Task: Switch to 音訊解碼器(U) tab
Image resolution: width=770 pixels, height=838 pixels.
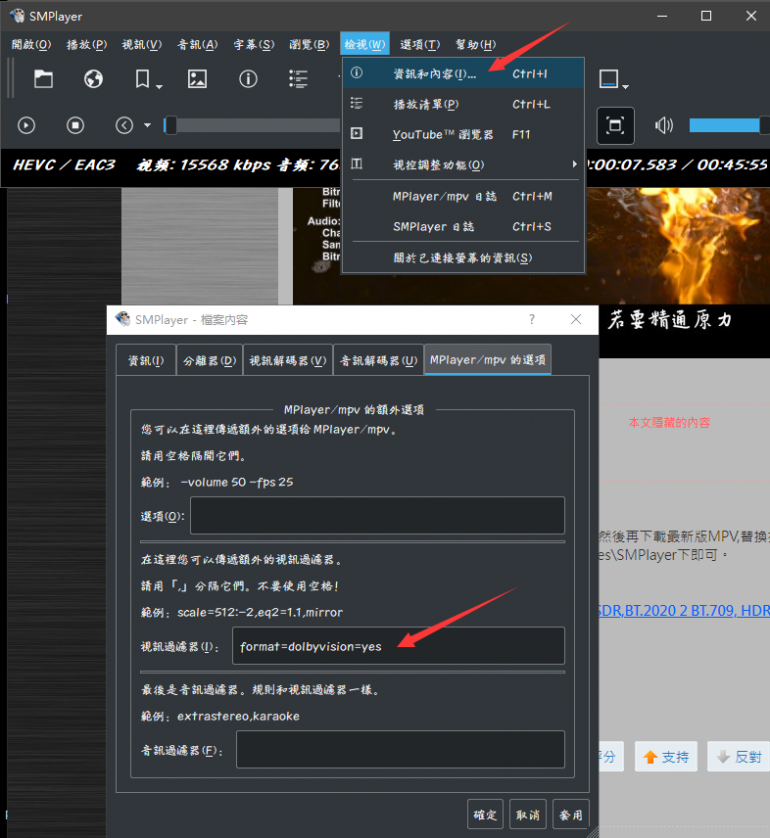Action: [378, 361]
